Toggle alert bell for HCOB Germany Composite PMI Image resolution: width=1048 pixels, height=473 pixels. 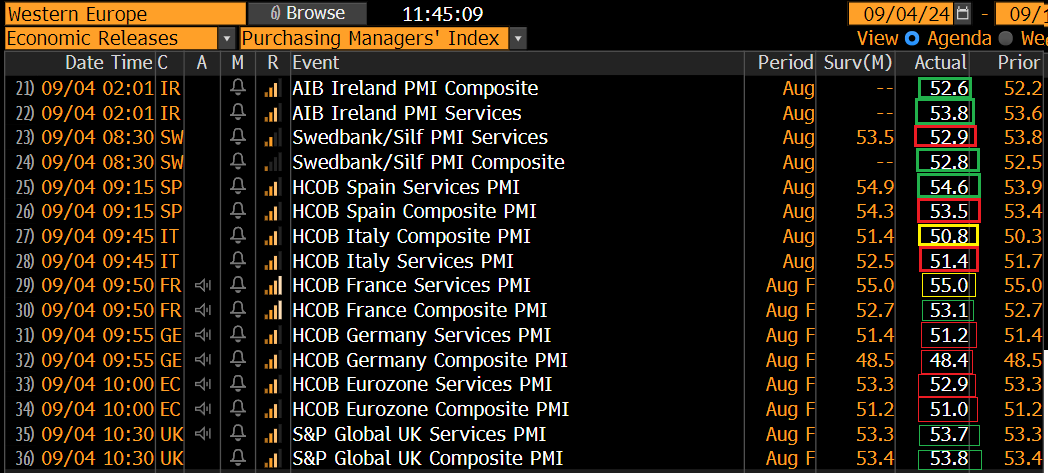tap(238, 360)
